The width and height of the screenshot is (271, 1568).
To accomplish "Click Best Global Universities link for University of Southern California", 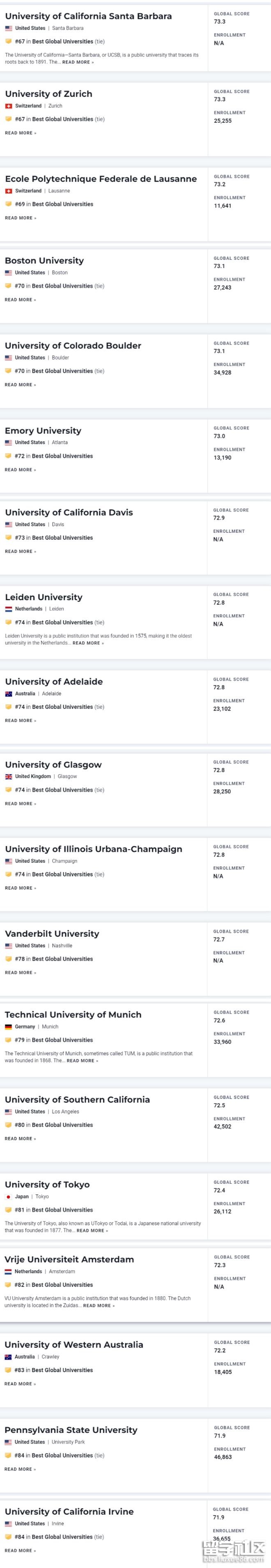I will (62, 1125).
